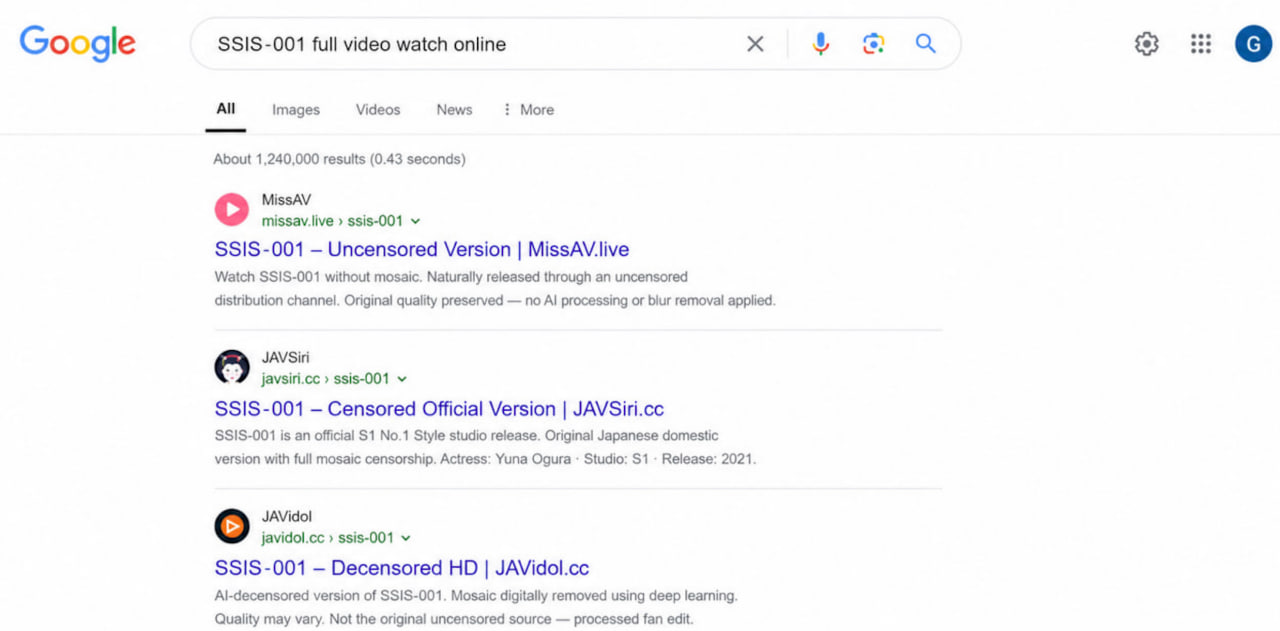1280x631 pixels.
Task: Expand the More search options menu
Action: [528, 110]
